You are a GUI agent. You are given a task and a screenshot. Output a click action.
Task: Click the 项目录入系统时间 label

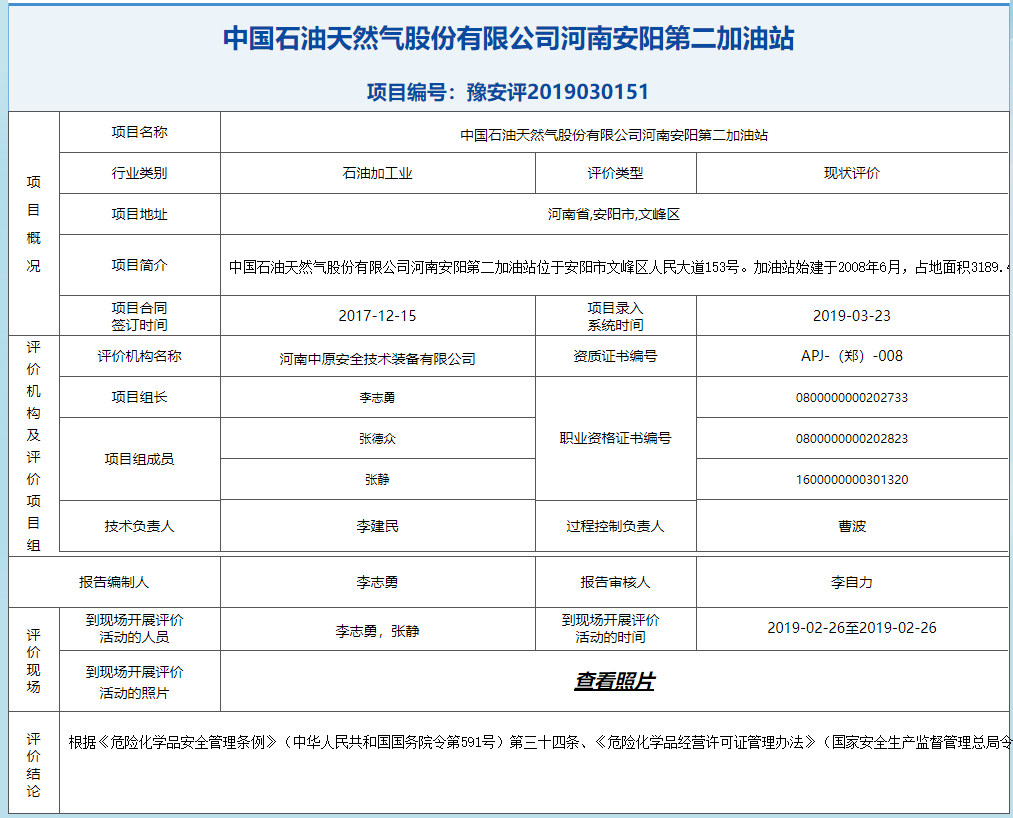[x=615, y=316]
